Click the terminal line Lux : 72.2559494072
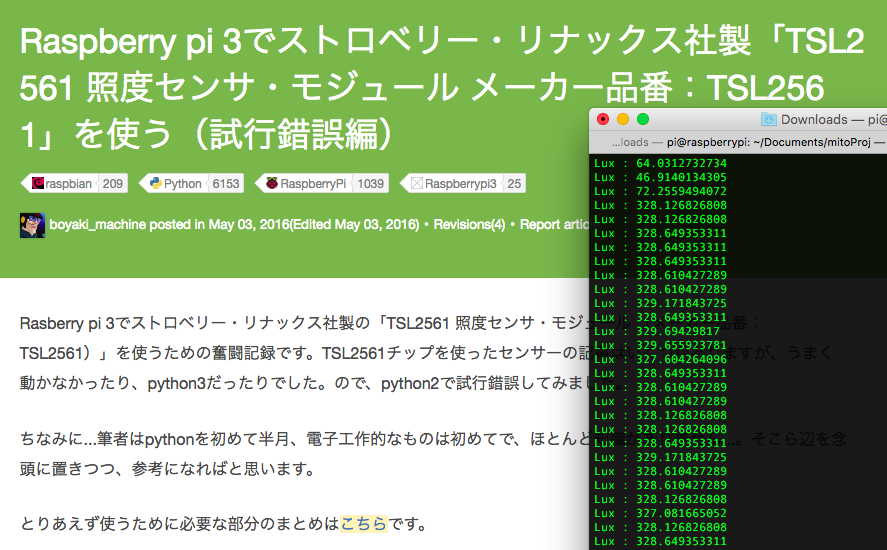 tap(660, 191)
